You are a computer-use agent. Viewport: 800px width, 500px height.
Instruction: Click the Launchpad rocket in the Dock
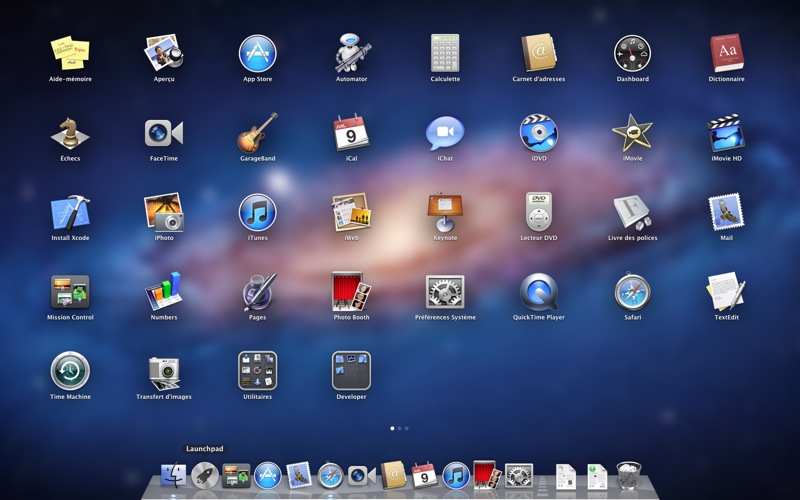pos(205,476)
